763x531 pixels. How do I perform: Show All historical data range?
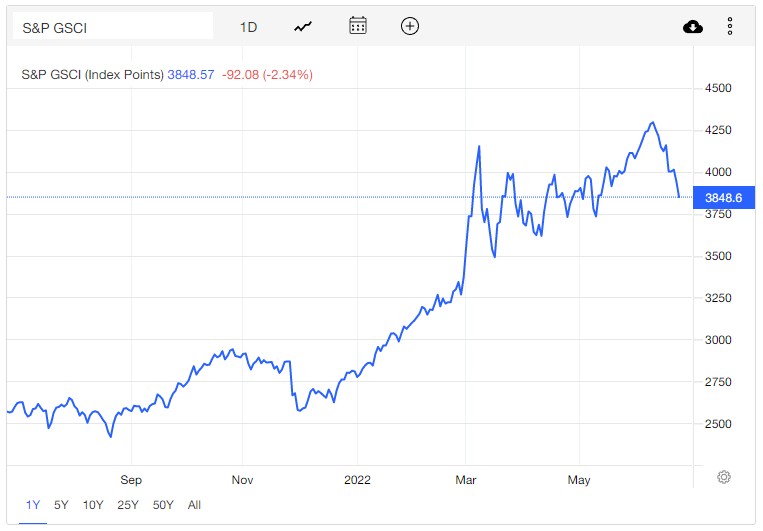(194, 505)
